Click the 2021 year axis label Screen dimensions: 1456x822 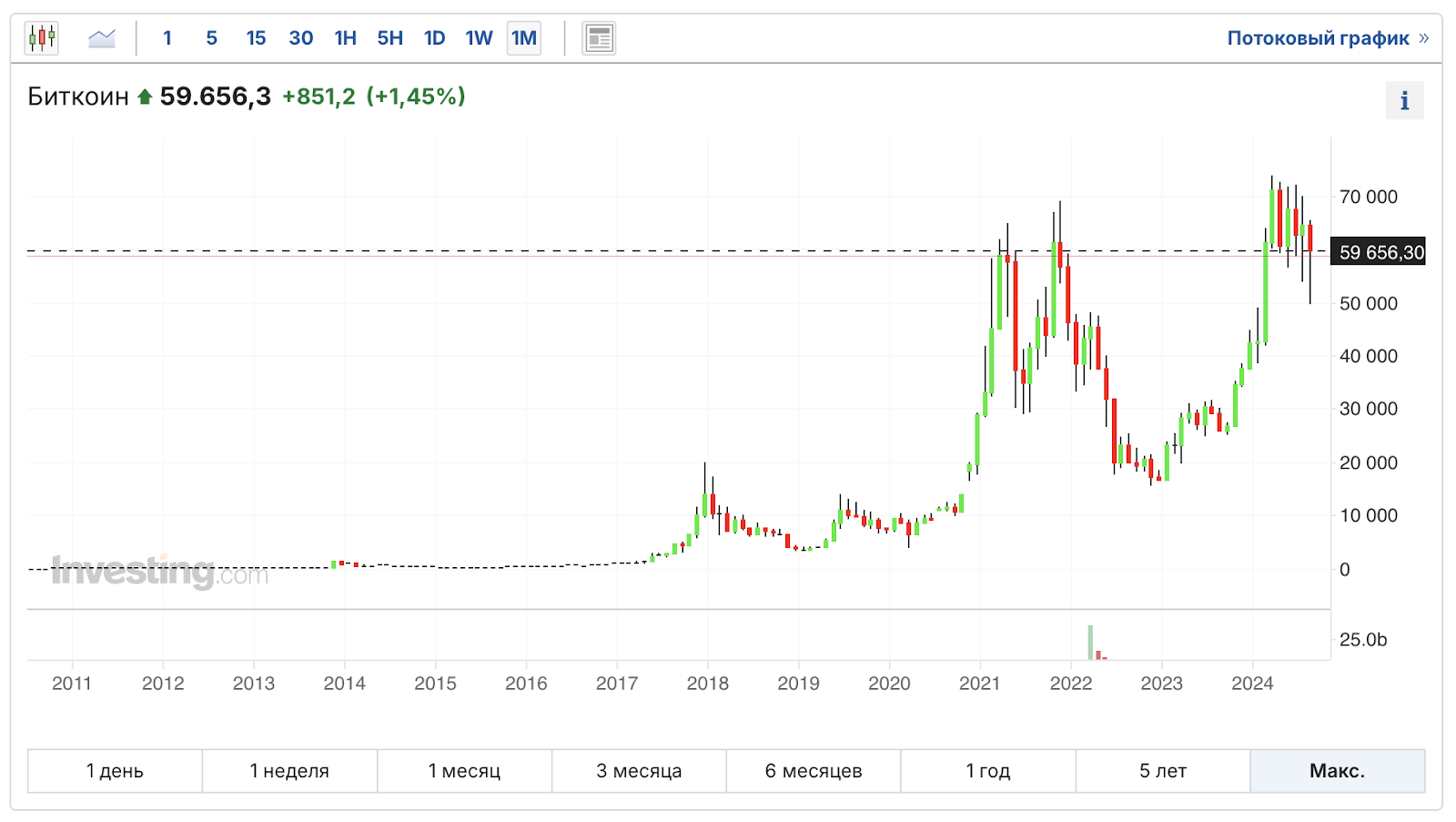(x=980, y=684)
